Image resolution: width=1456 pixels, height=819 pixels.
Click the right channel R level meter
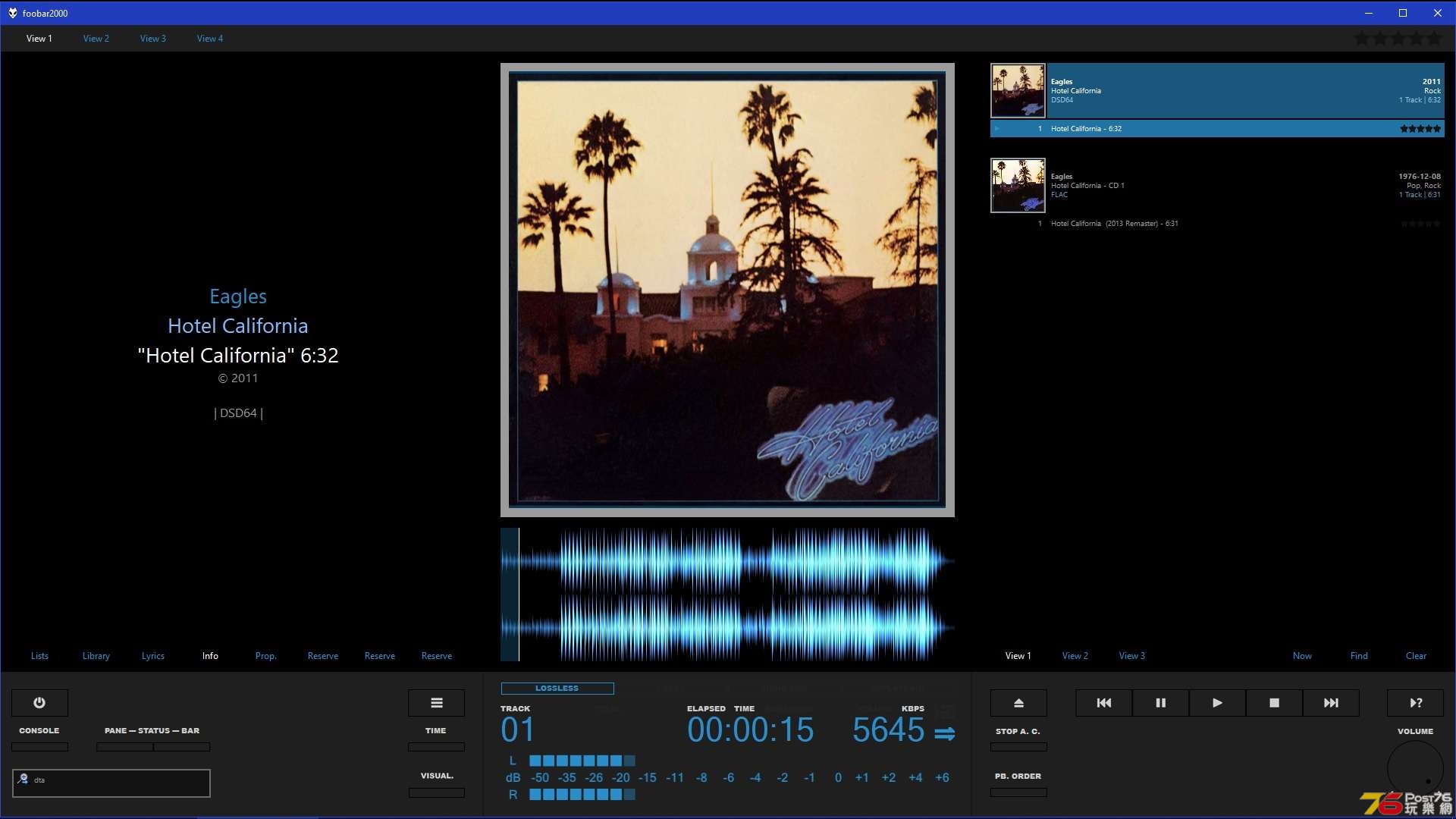(x=582, y=795)
